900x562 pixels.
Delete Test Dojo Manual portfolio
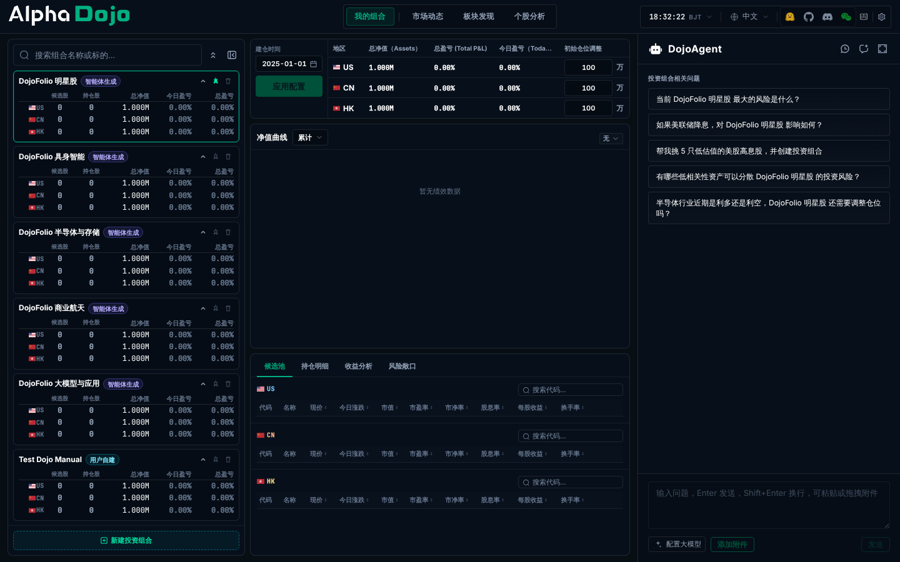(x=228, y=460)
